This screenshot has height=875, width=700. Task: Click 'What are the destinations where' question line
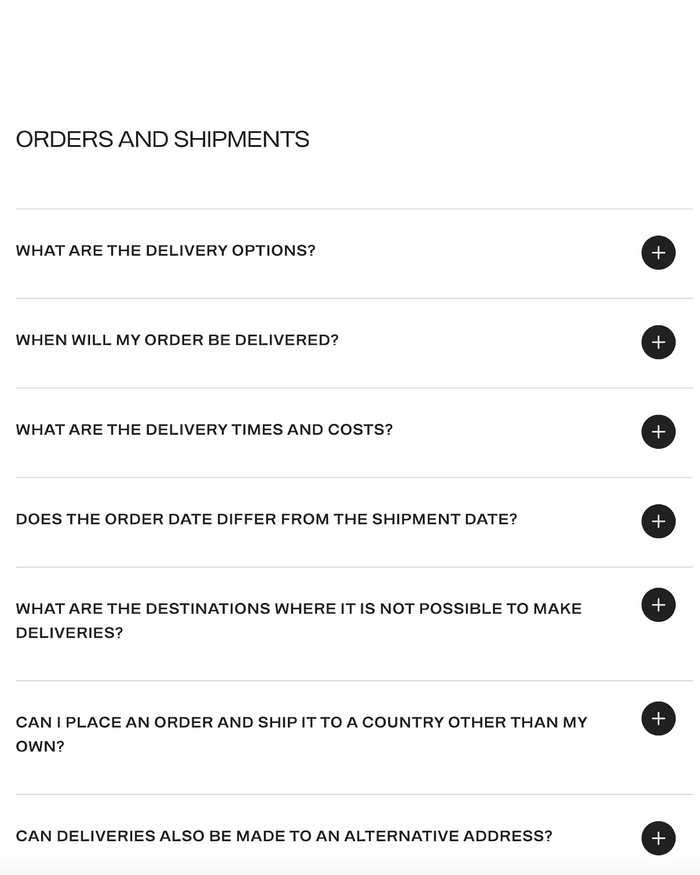[x=298, y=608]
